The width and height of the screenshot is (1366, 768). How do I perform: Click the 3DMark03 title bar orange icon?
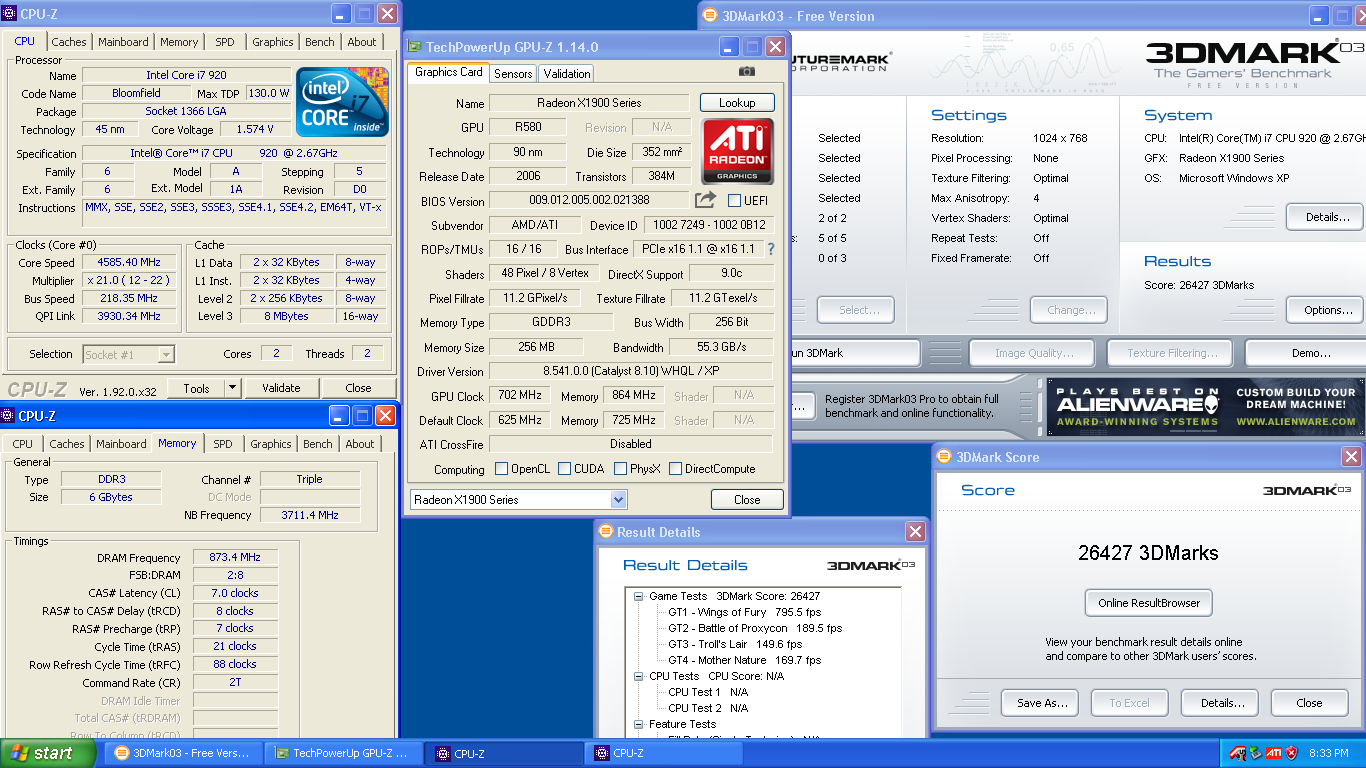[x=709, y=15]
